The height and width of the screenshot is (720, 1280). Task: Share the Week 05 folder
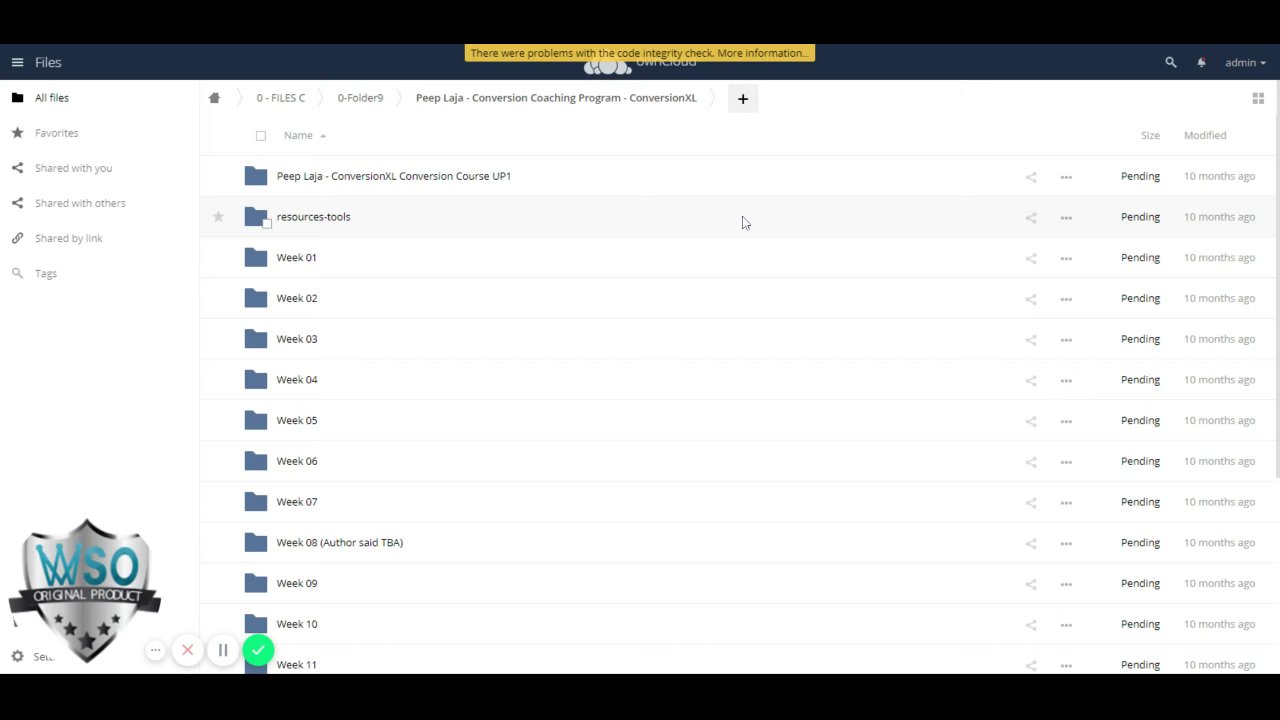1031,421
